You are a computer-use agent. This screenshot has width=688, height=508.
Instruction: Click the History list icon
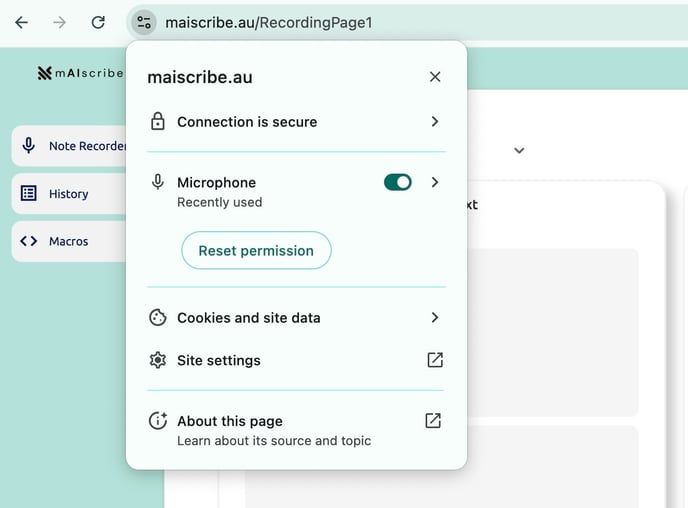click(29, 193)
